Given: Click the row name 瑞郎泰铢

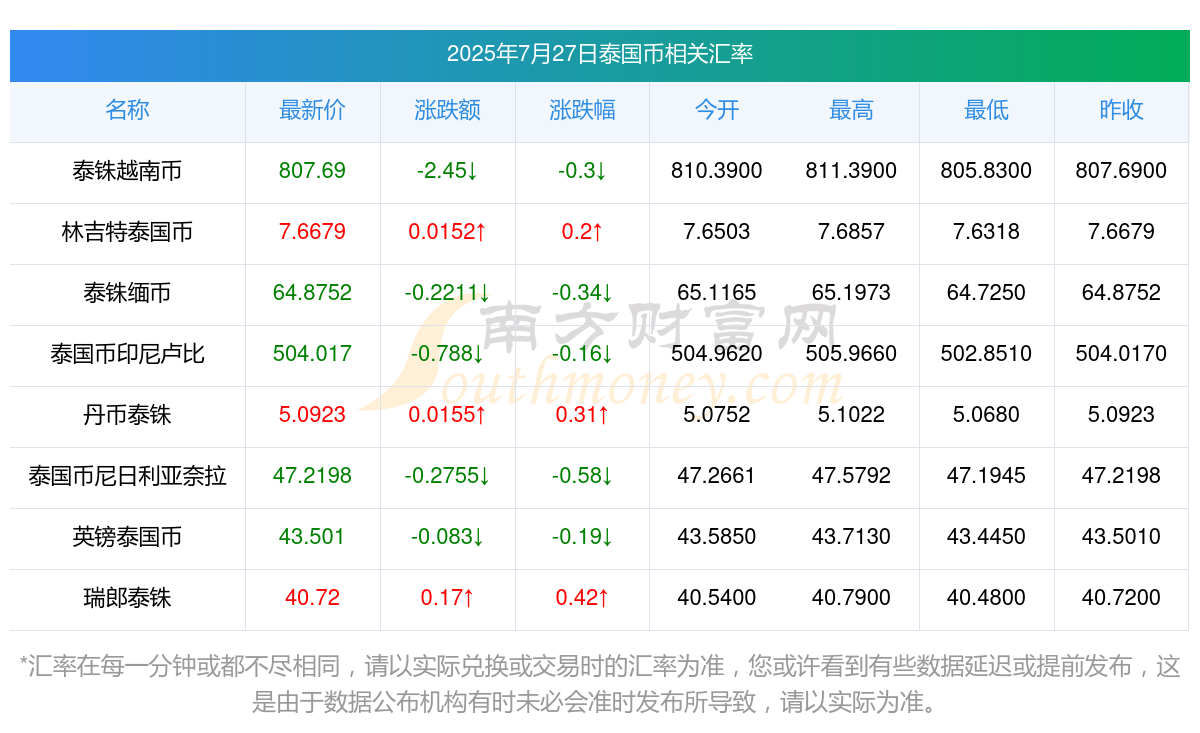Looking at the screenshot, I should click(x=127, y=598).
